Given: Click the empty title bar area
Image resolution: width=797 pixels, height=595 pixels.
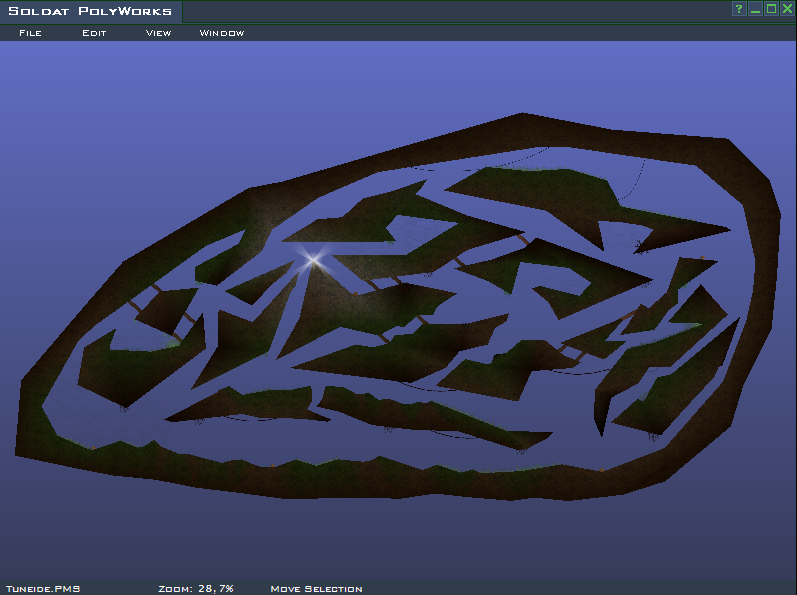Looking at the screenshot, I should (450, 11).
